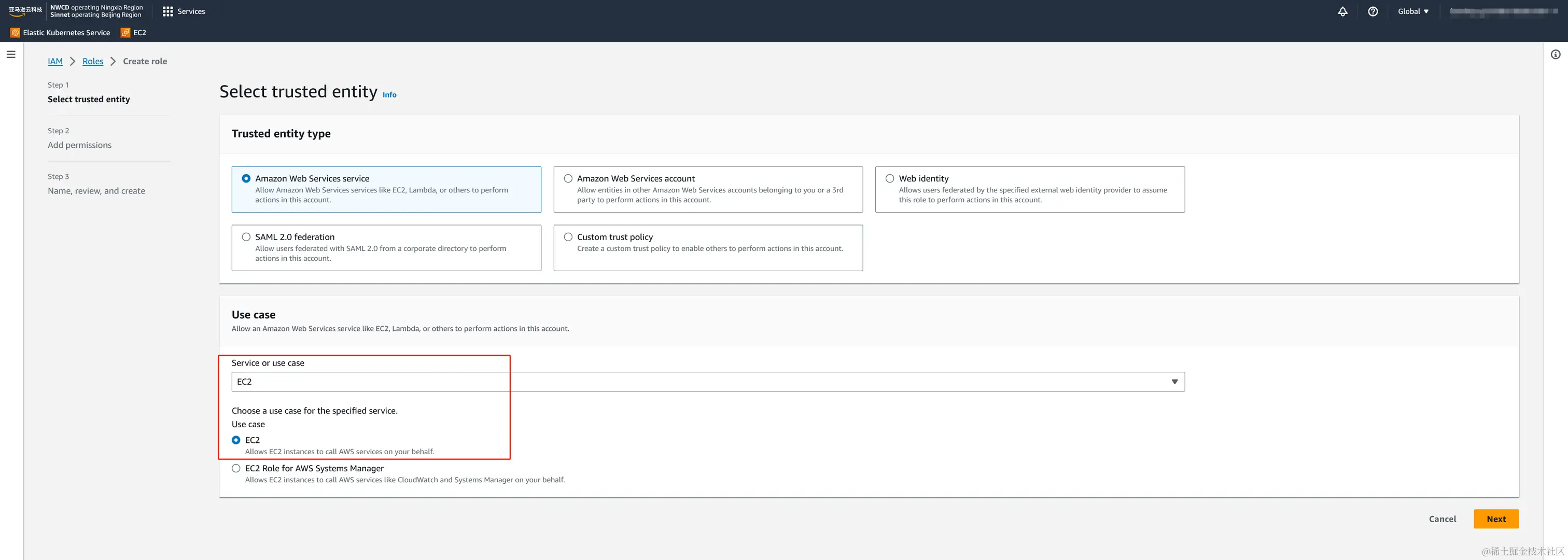Image resolution: width=1568 pixels, height=560 pixels.
Task: Toggle the hamburger side navigation menu
Action: (11, 54)
